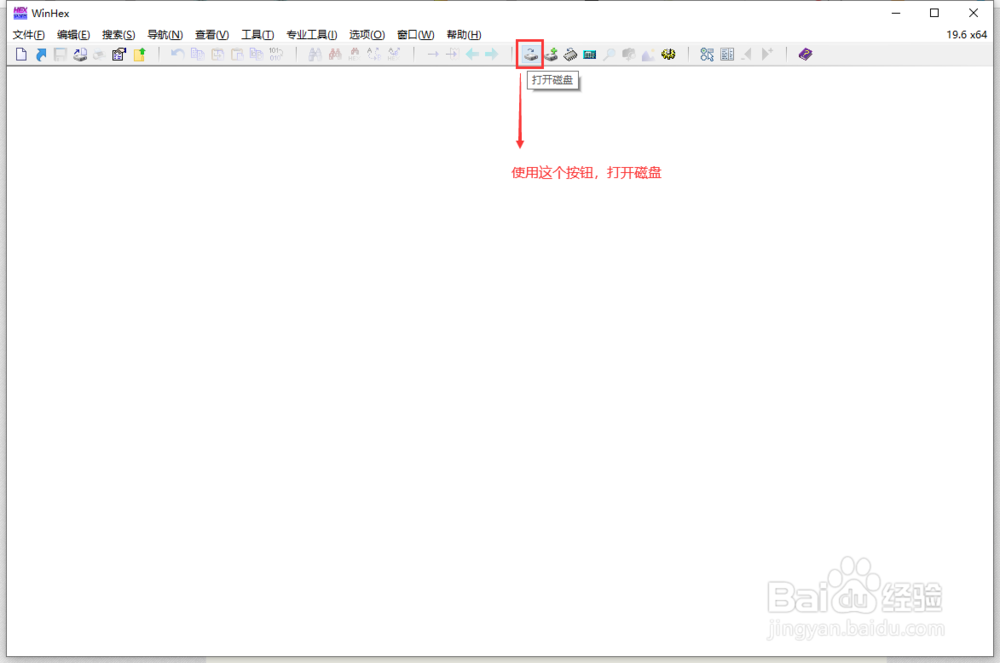
Task: Open the 查看(V) menu
Action: [212, 35]
